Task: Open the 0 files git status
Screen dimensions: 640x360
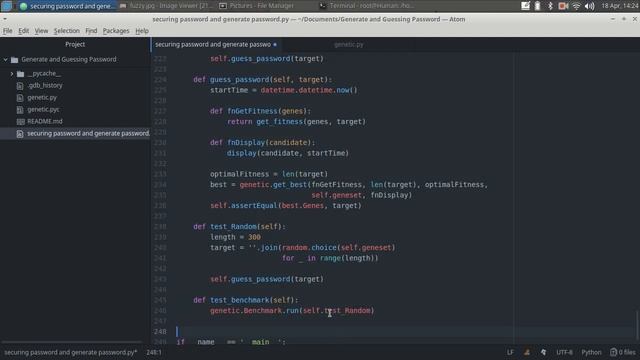Action: [623, 352]
